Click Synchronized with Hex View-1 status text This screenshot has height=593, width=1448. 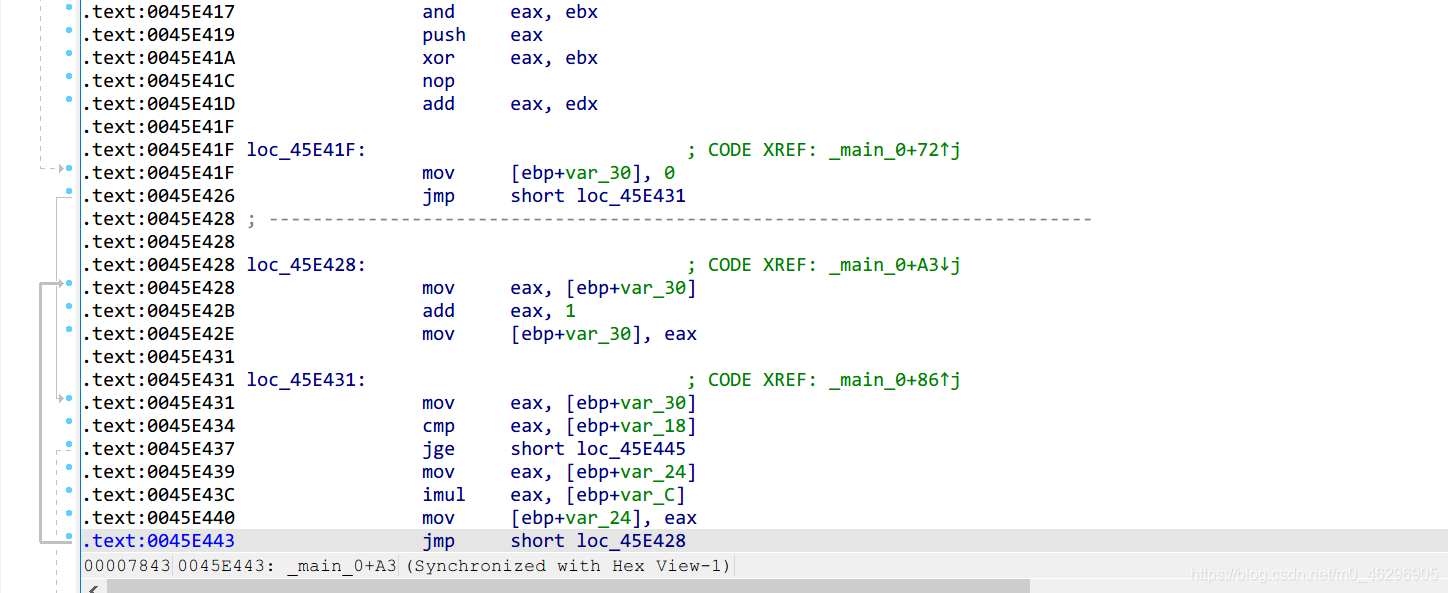point(568,566)
